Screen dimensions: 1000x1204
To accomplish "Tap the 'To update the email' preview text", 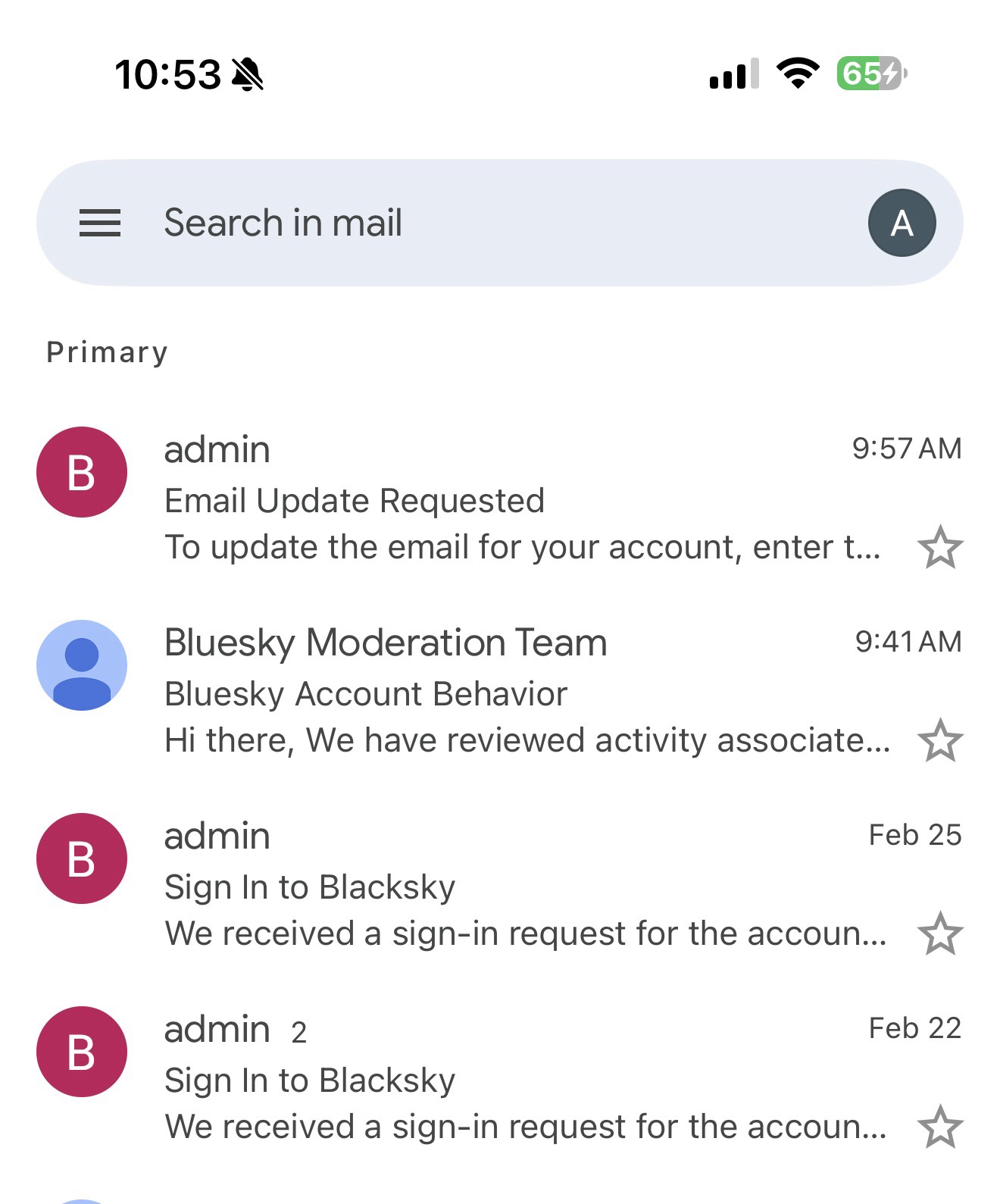I will (521, 547).
